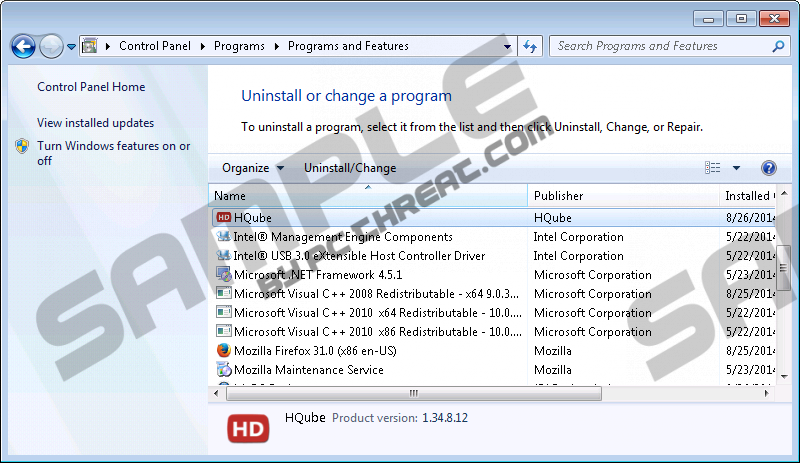Open the view options dropdown arrow
800x463 pixels.
click(737, 168)
